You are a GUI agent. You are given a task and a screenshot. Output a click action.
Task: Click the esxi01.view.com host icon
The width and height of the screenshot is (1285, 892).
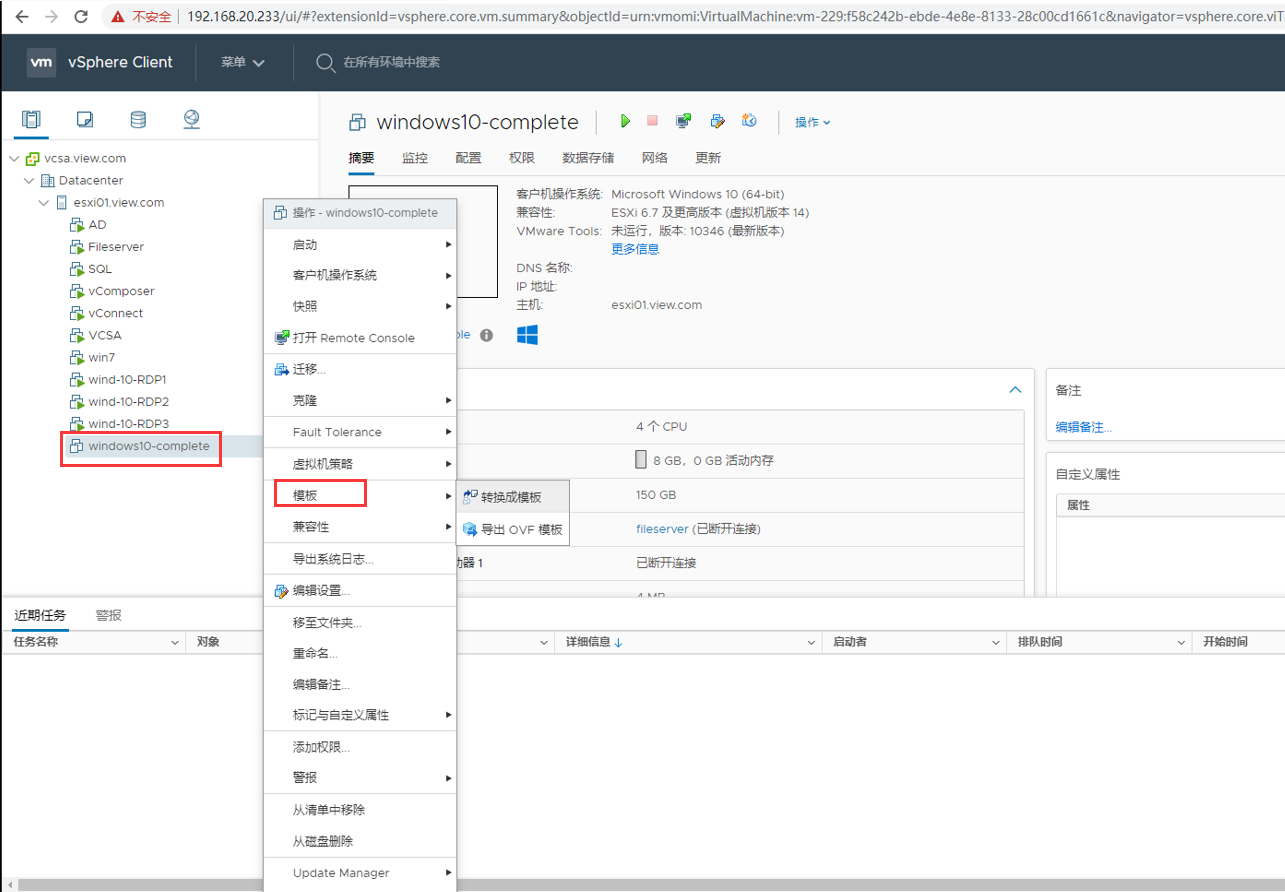tap(62, 203)
